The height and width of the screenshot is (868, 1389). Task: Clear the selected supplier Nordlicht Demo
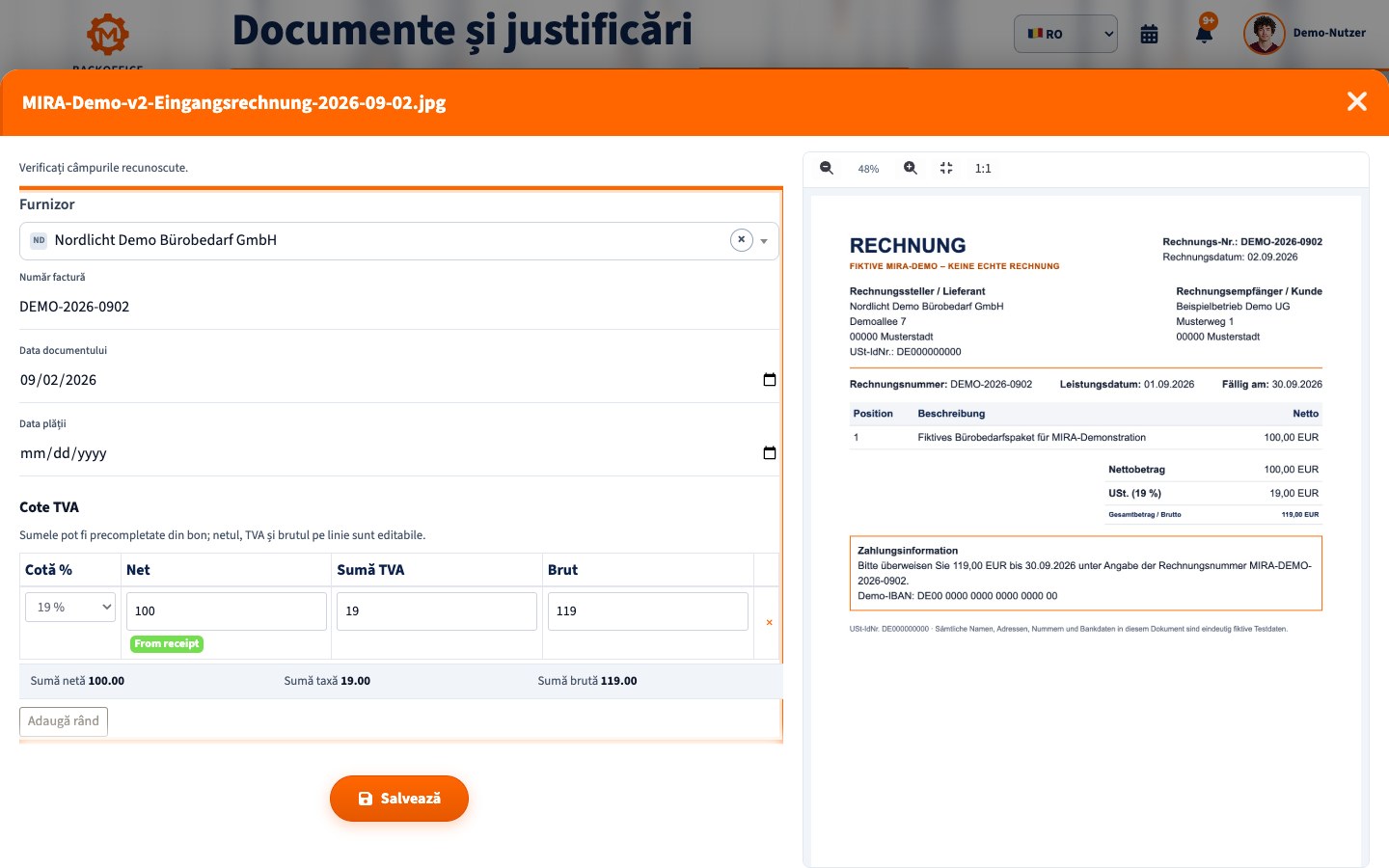(x=741, y=240)
